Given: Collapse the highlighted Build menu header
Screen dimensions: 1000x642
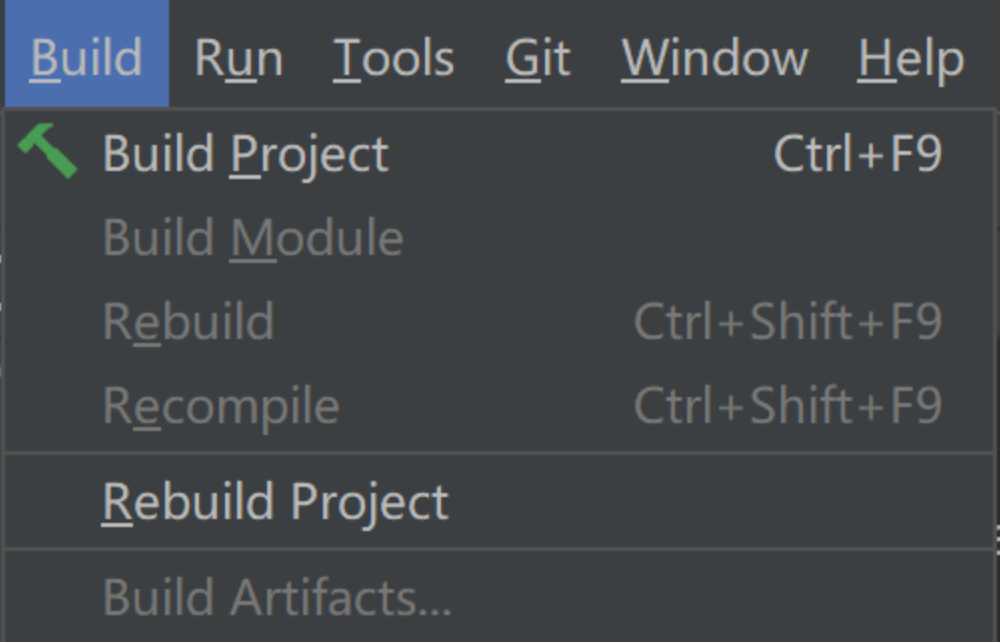Looking at the screenshot, I should (87, 57).
